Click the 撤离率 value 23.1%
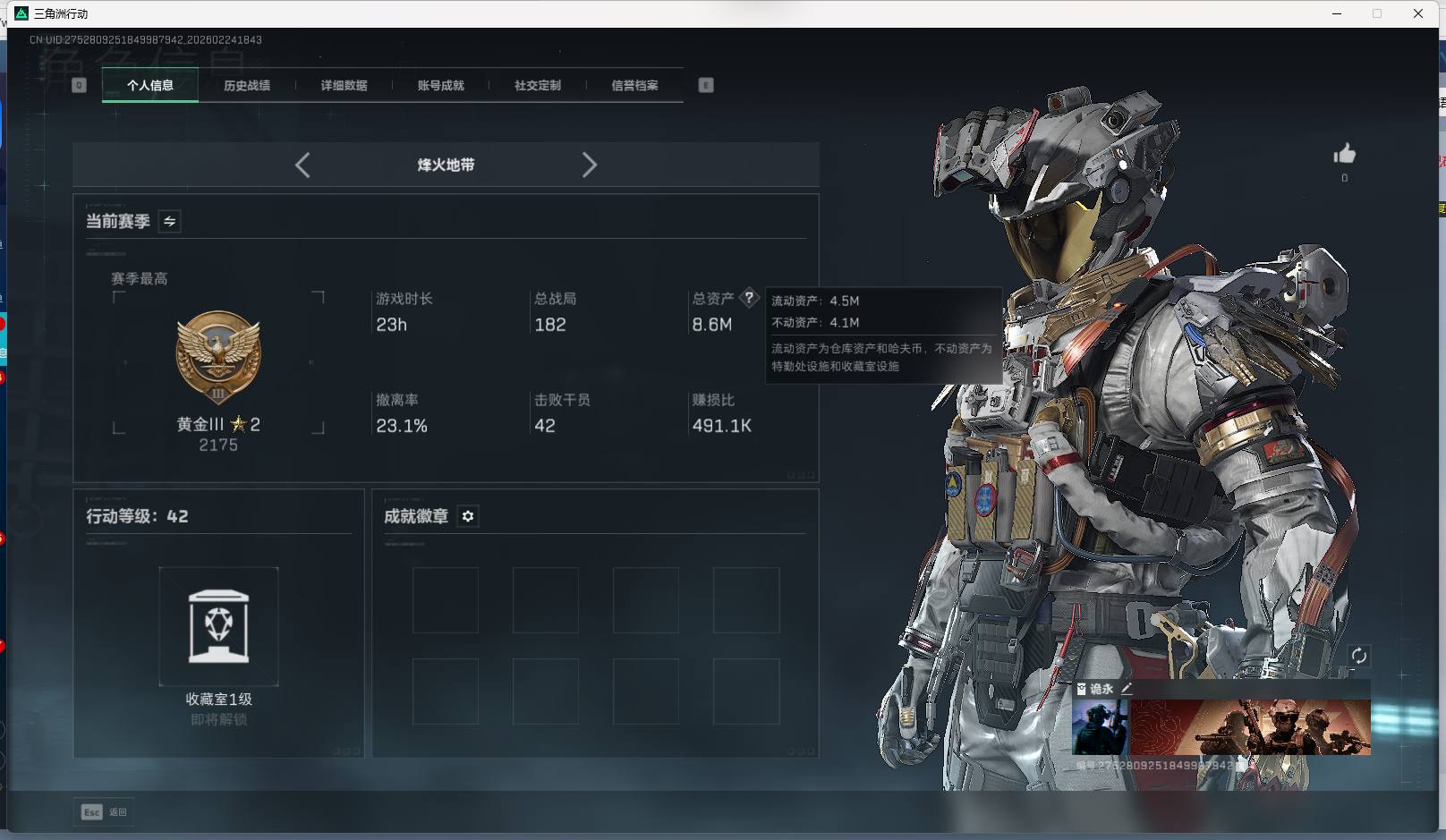The width and height of the screenshot is (1446, 840). point(402,426)
